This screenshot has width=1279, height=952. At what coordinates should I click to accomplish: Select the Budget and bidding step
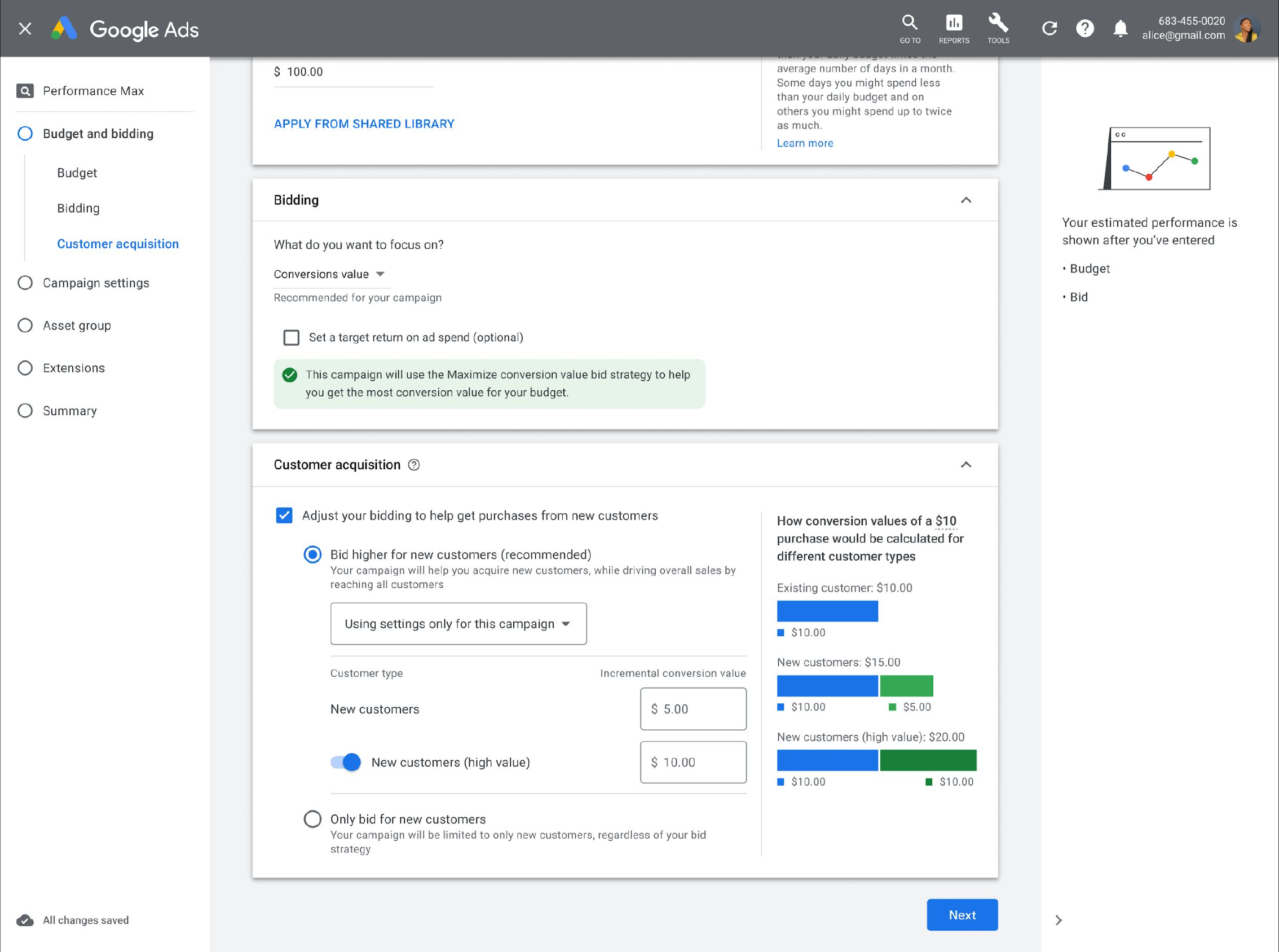tap(86, 134)
